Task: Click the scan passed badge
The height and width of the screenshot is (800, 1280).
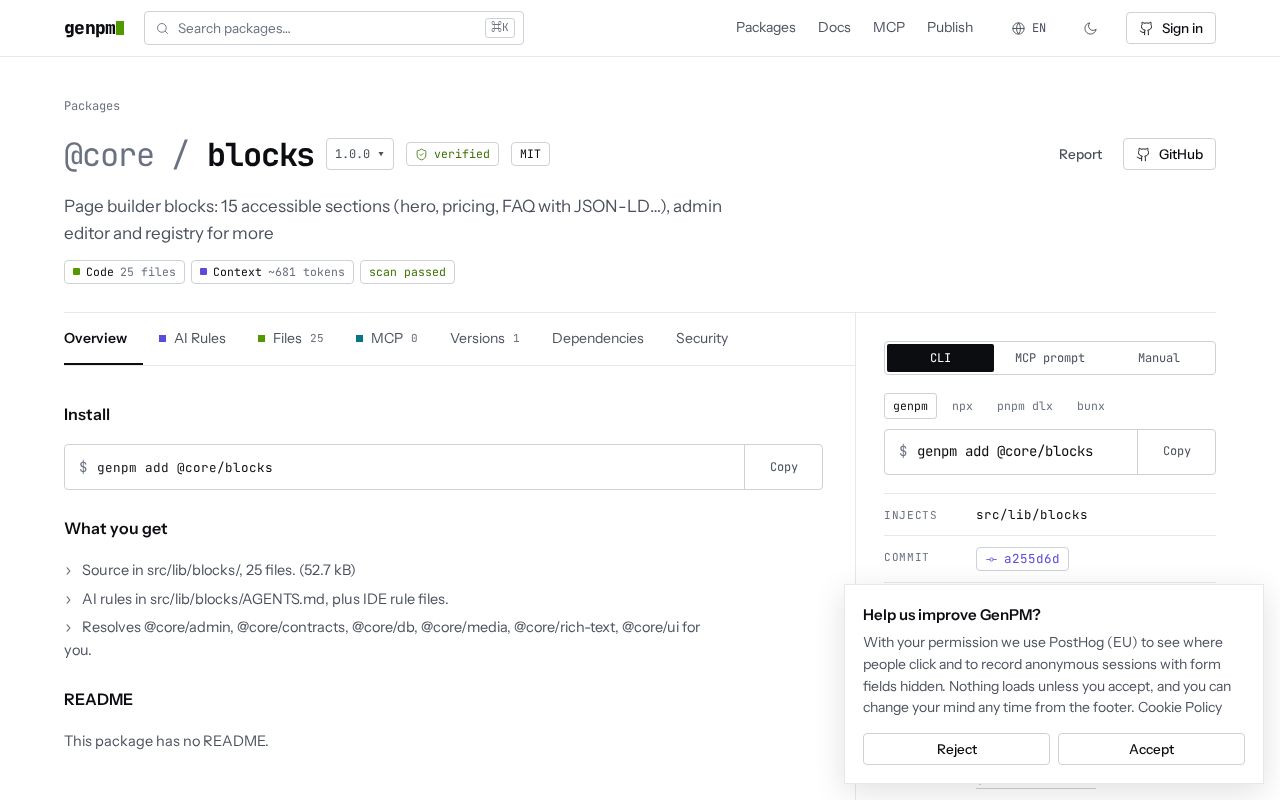Action: click(x=407, y=272)
